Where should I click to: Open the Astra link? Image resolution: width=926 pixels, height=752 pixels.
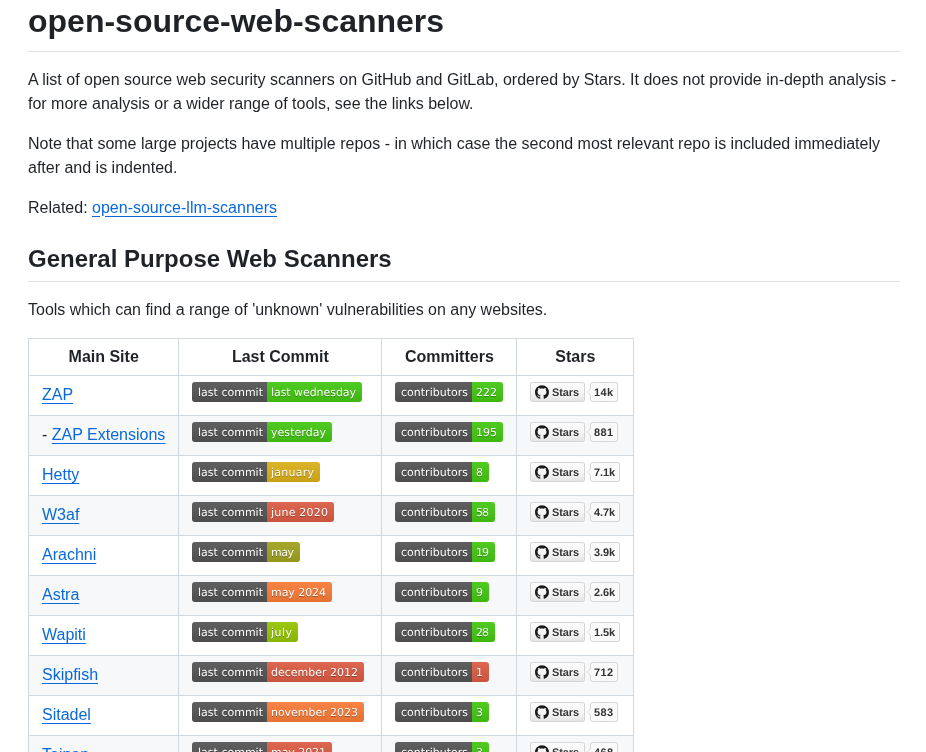click(x=60, y=595)
